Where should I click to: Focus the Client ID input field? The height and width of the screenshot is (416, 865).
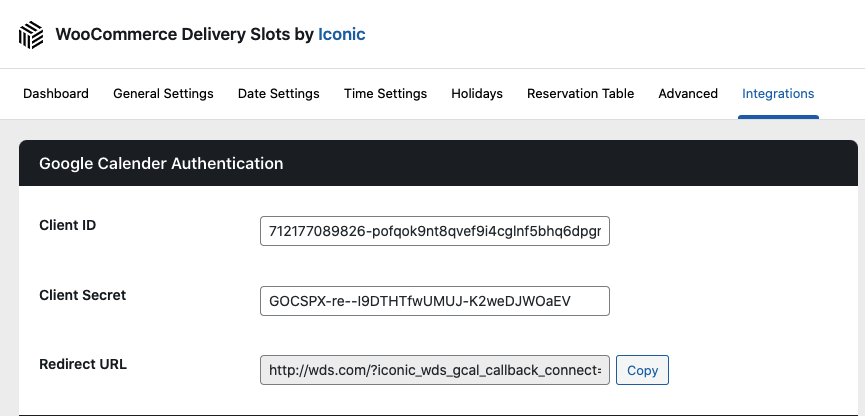pos(434,232)
